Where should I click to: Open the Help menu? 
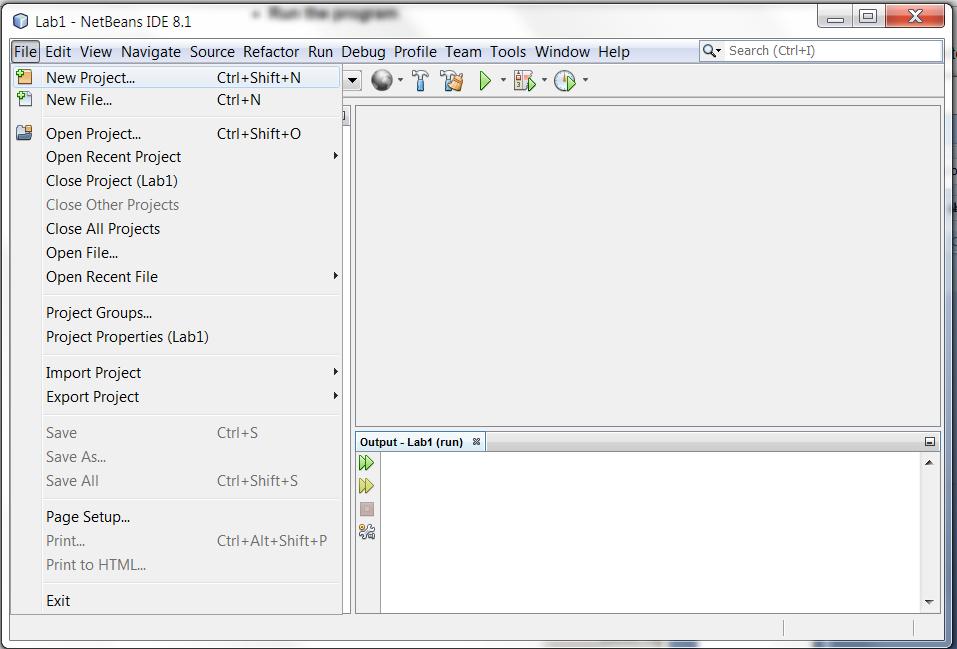[x=613, y=52]
